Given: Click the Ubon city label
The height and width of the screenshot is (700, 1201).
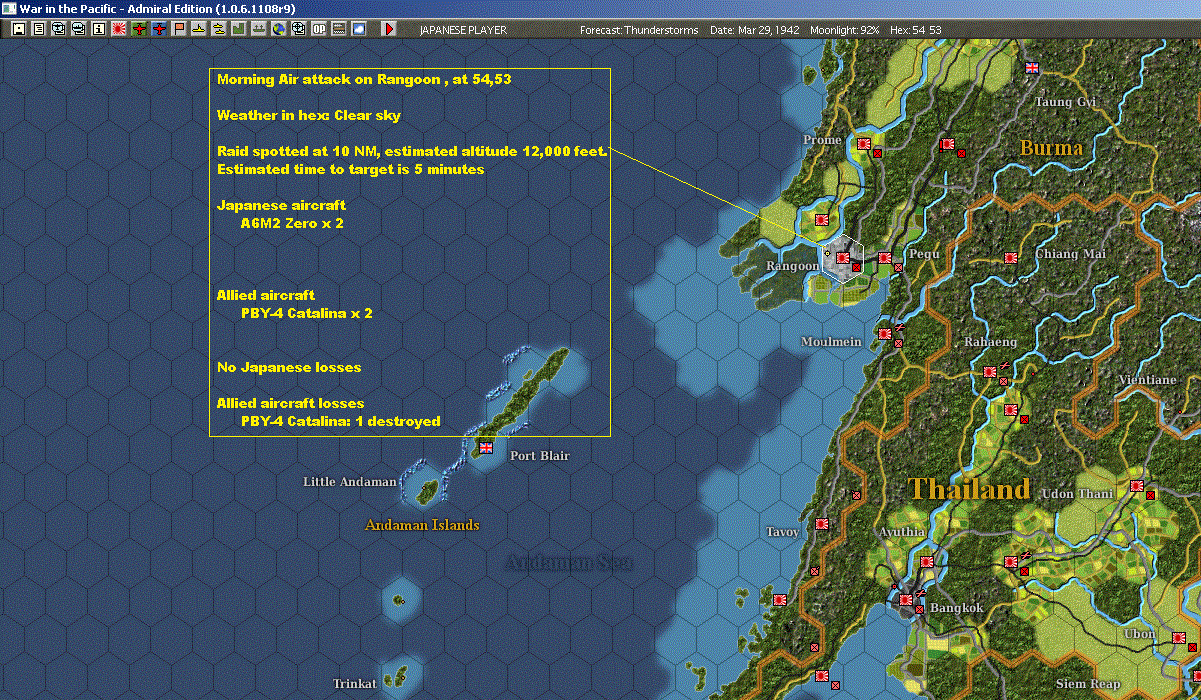Looking at the screenshot, I should point(1140,634).
